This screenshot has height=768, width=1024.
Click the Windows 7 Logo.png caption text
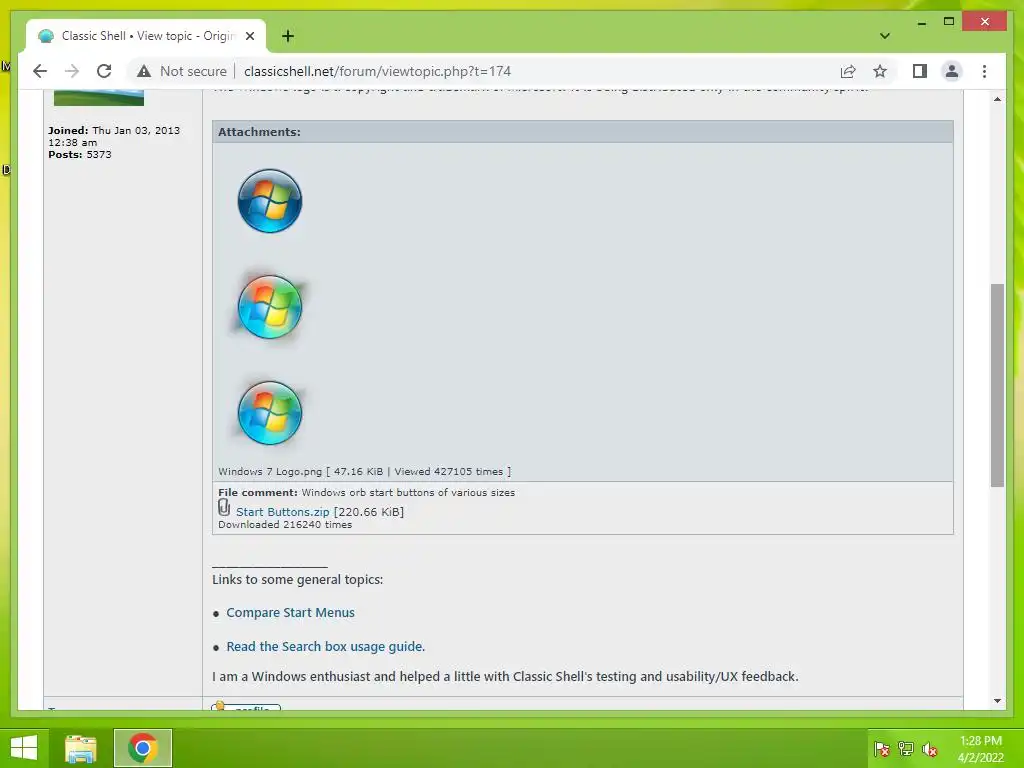click(x=364, y=472)
